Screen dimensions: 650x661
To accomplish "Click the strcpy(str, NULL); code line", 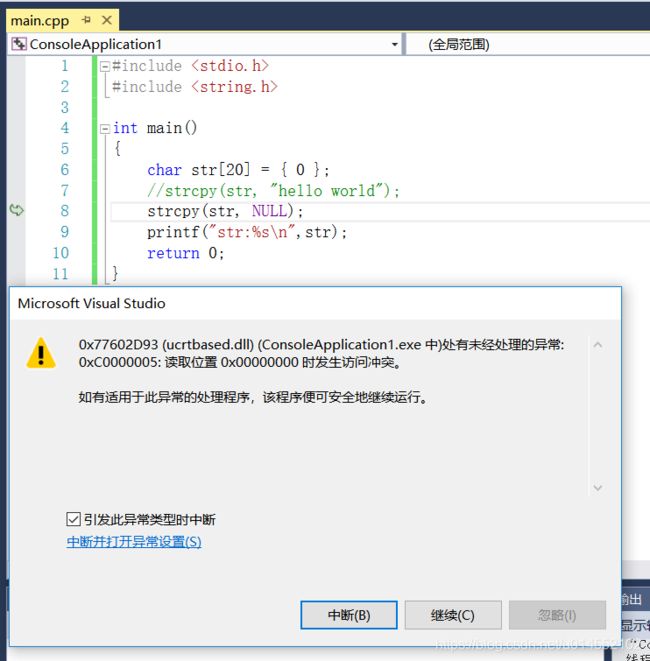I will pyautogui.click(x=225, y=211).
